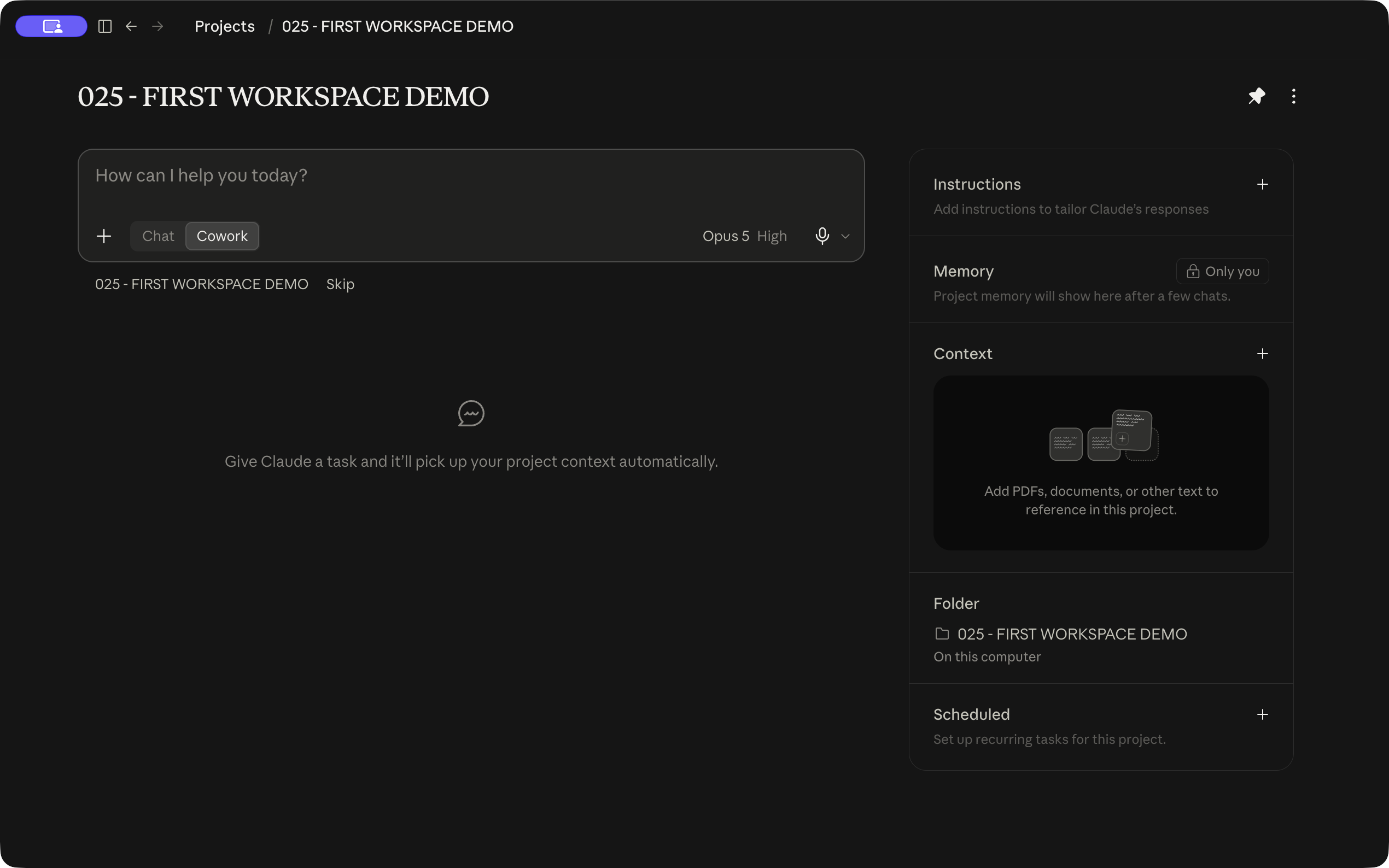
Task: Go forward with the right arrow
Action: 158,26
